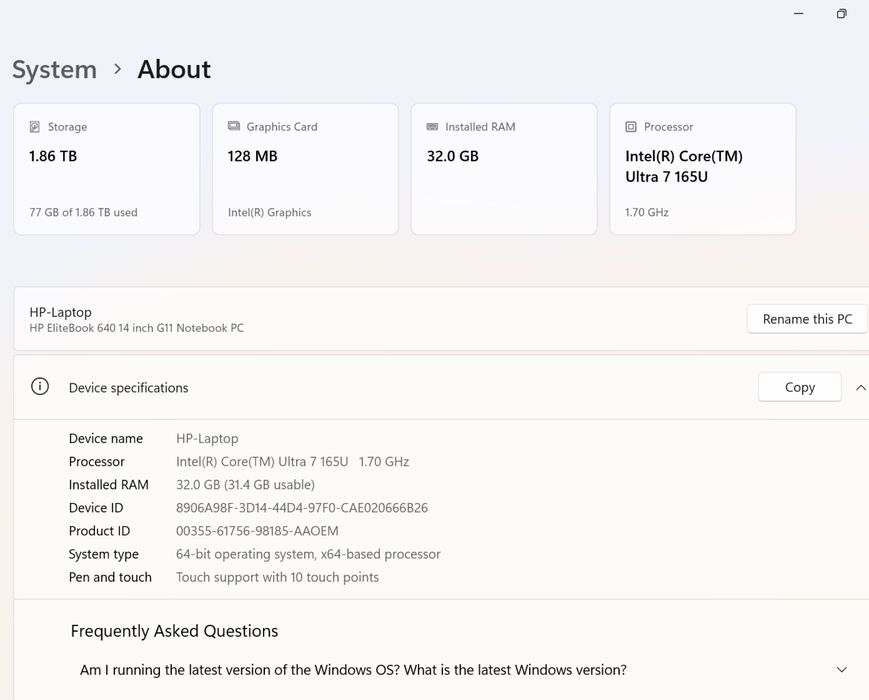Go back to System via breadcrumb
The width and height of the screenshot is (869, 700).
click(x=54, y=70)
